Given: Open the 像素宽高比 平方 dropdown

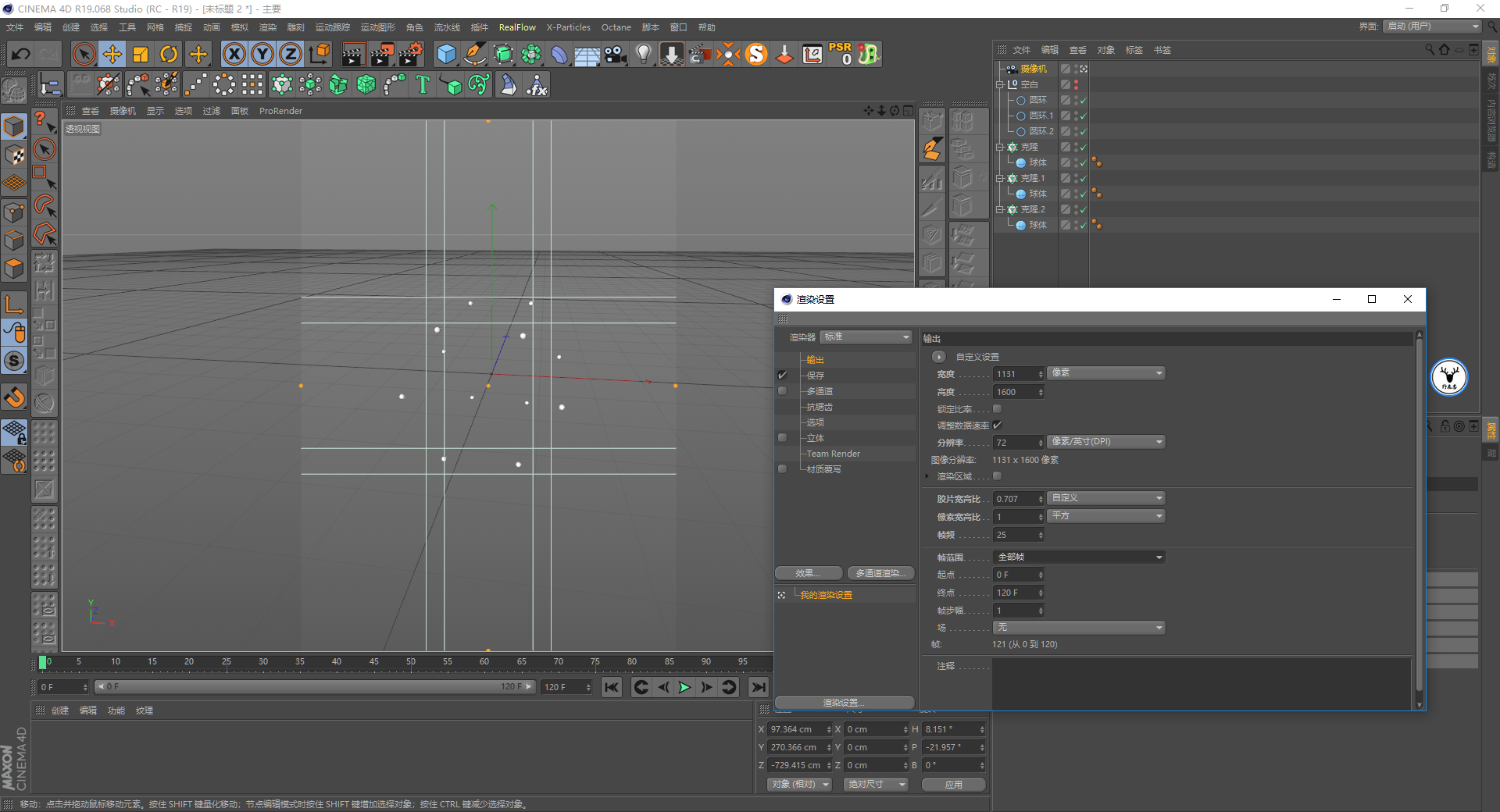Looking at the screenshot, I should (1105, 516).
